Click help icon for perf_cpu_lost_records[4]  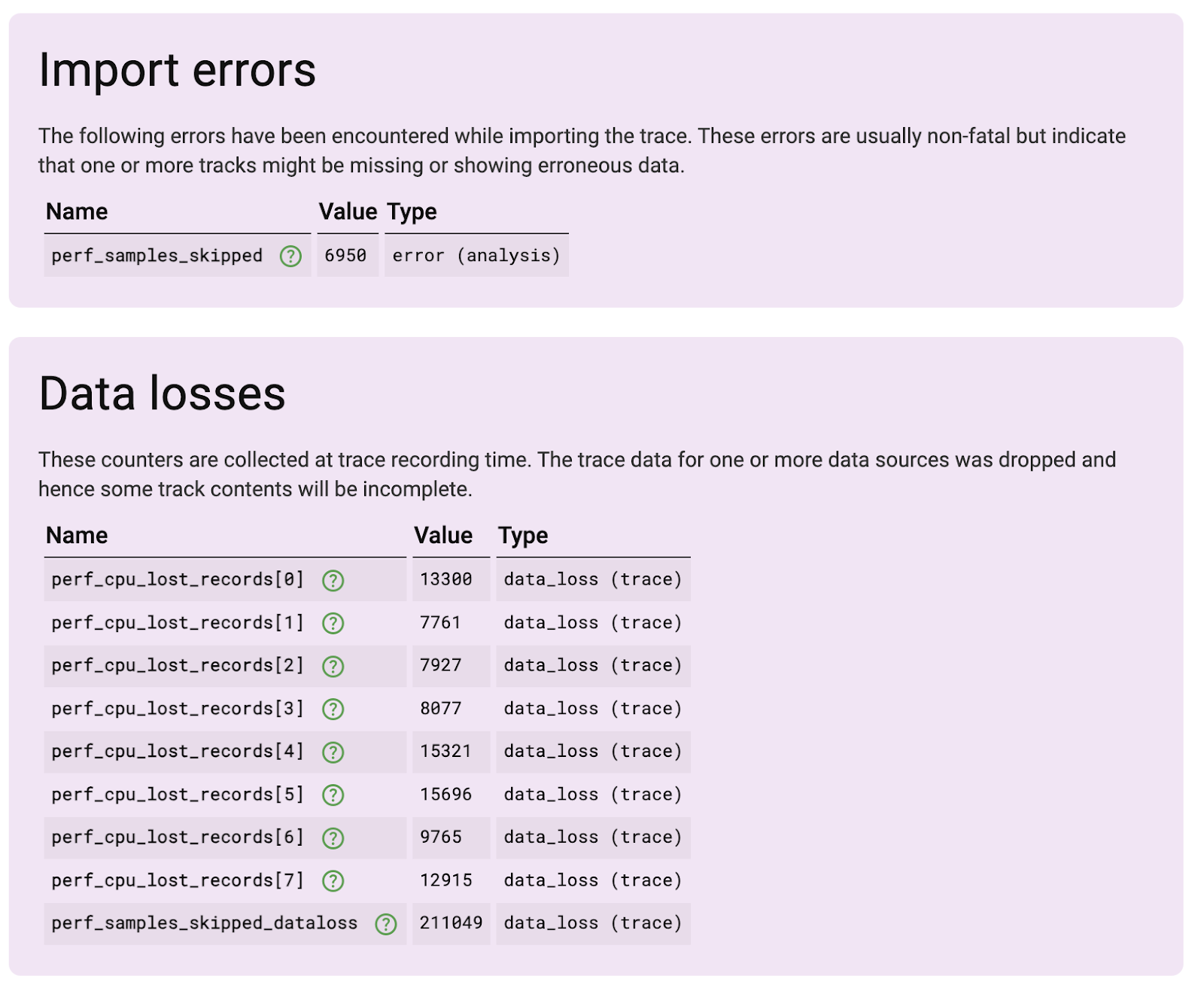tap(333, 752)
